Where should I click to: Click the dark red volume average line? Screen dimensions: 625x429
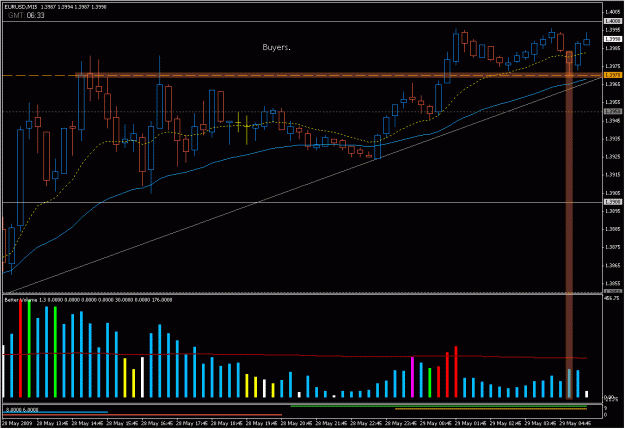(295, 355)
